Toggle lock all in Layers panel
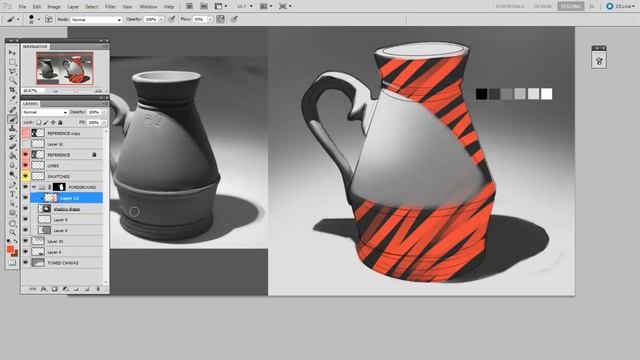The image size is (640, 360). [60, 122]
